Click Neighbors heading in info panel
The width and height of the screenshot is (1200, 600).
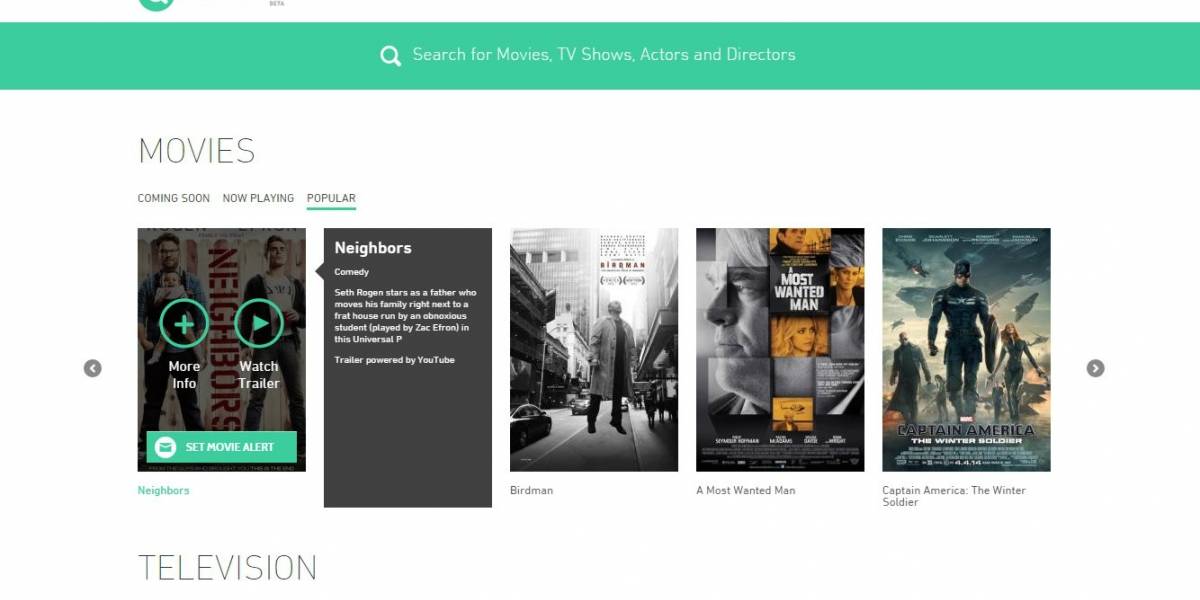point(373,248)
